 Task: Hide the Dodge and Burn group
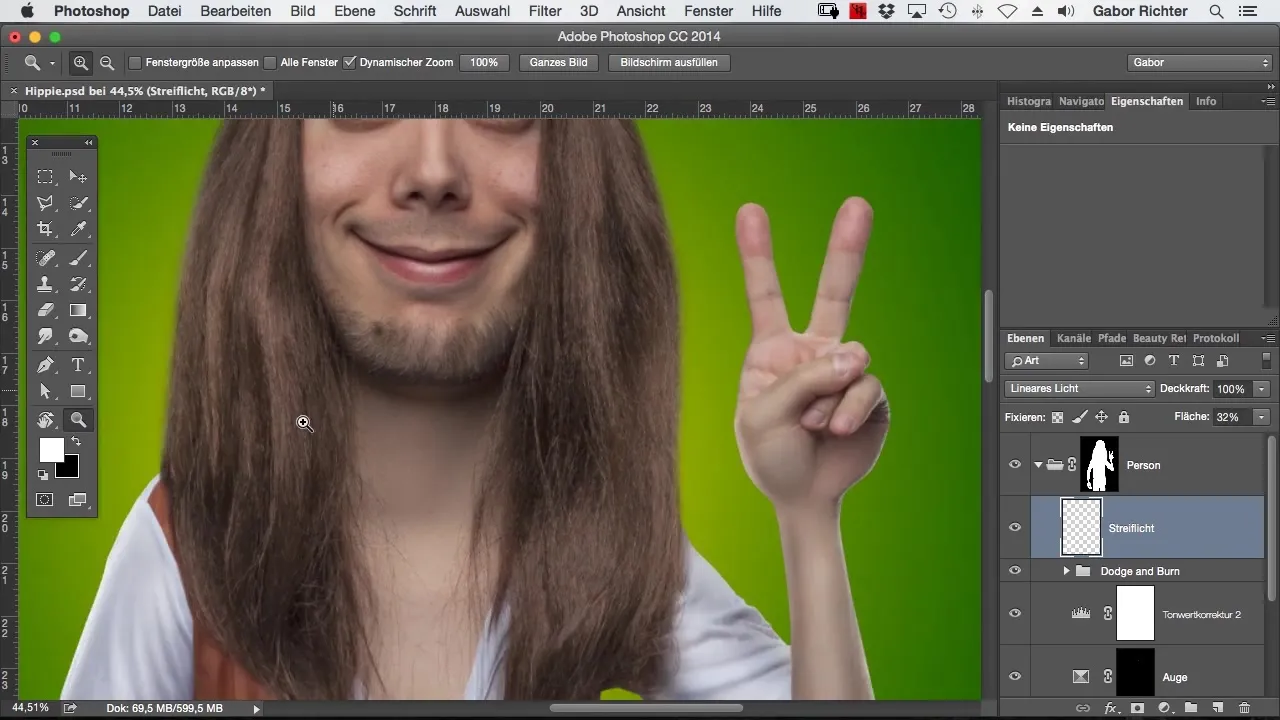[x=1015, y=571]
